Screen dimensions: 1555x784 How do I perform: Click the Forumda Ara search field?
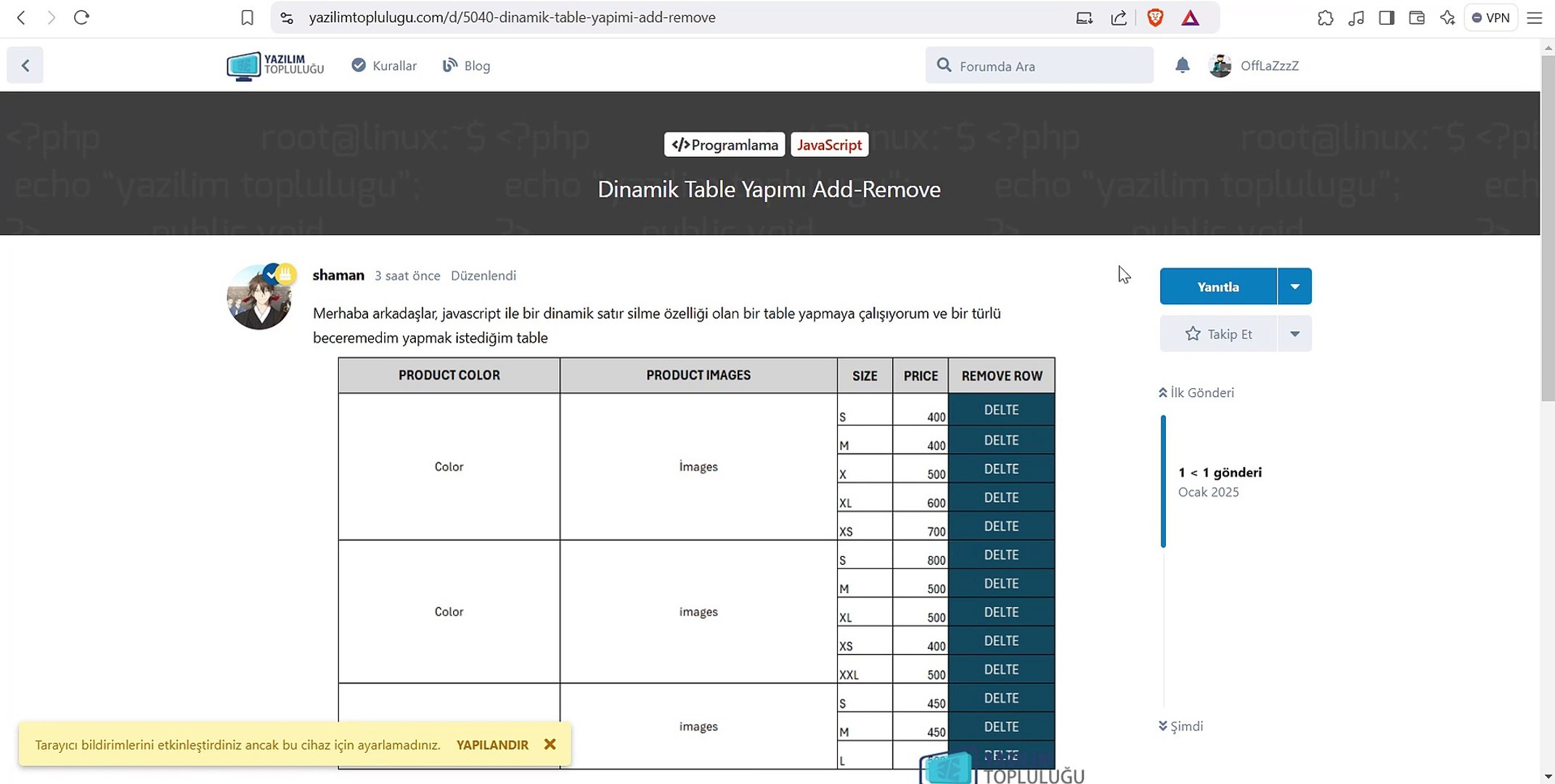tap(1038, 65)
